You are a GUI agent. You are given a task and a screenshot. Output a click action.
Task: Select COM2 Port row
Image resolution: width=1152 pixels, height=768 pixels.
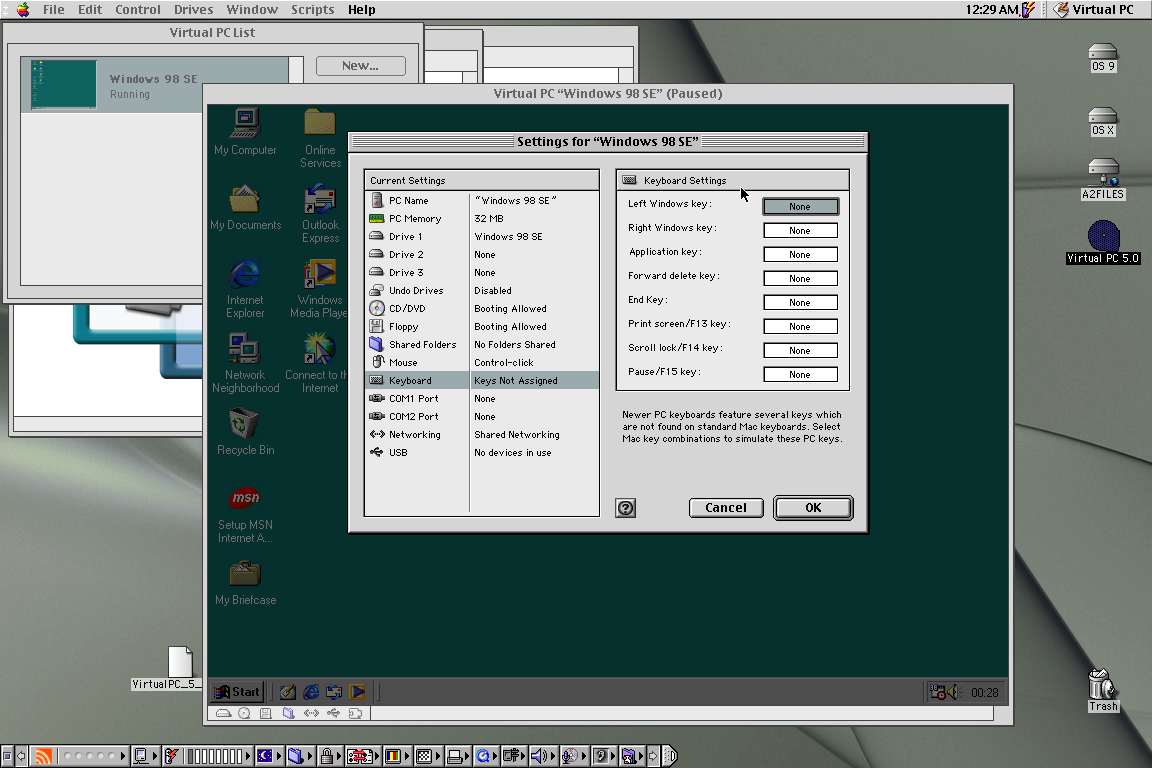pyautogui.click(x=482, y=417)
